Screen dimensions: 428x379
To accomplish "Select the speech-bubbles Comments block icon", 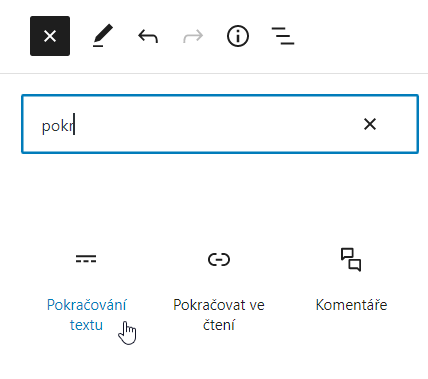I will [x=351, y=259].
